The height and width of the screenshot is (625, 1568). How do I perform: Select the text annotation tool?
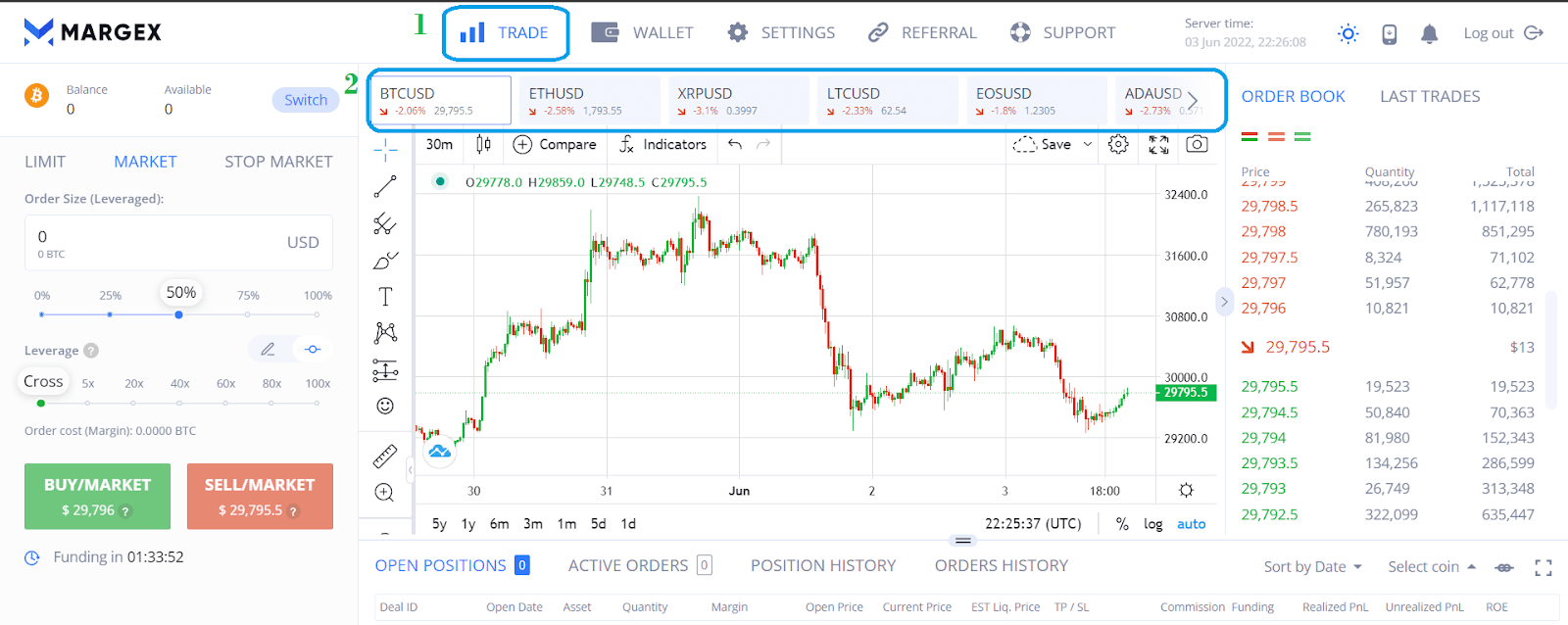[x=385, y=297]
